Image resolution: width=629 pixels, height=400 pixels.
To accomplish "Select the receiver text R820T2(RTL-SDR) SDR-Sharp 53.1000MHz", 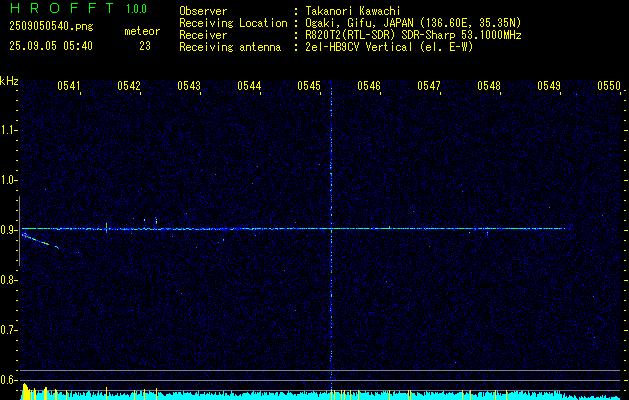I will pos(413,35).
